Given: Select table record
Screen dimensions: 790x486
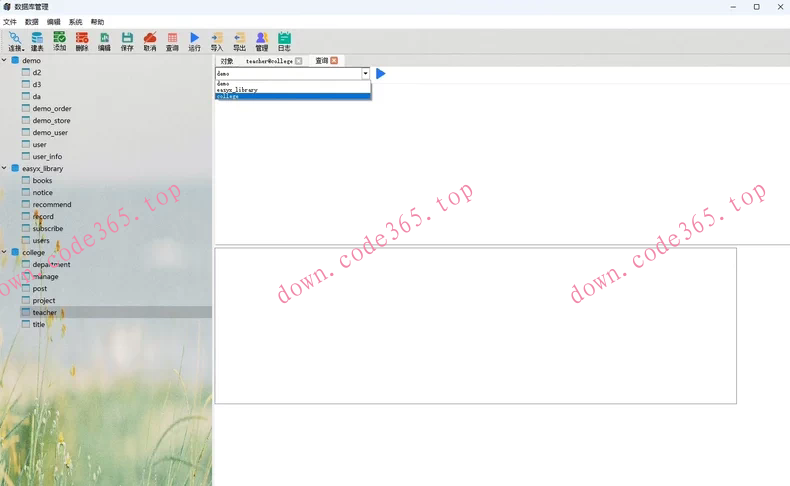Looking at the screenshot, I should click(43, 217).
